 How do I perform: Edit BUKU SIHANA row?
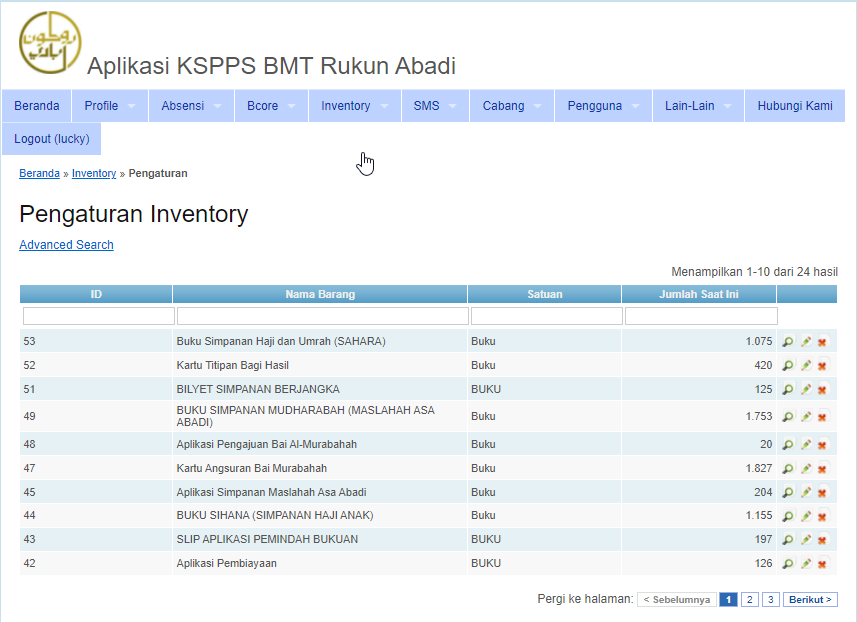[x=806, y=515]
